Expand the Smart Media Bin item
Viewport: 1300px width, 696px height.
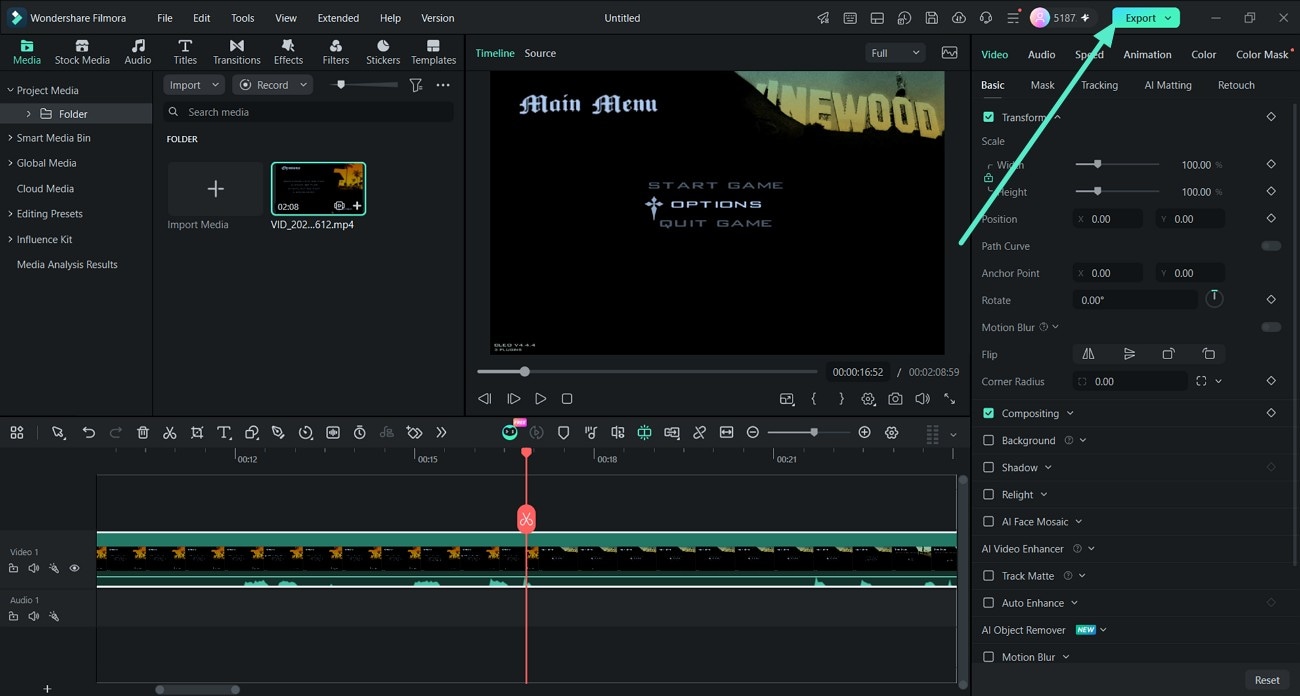click(x=10, y=138)
